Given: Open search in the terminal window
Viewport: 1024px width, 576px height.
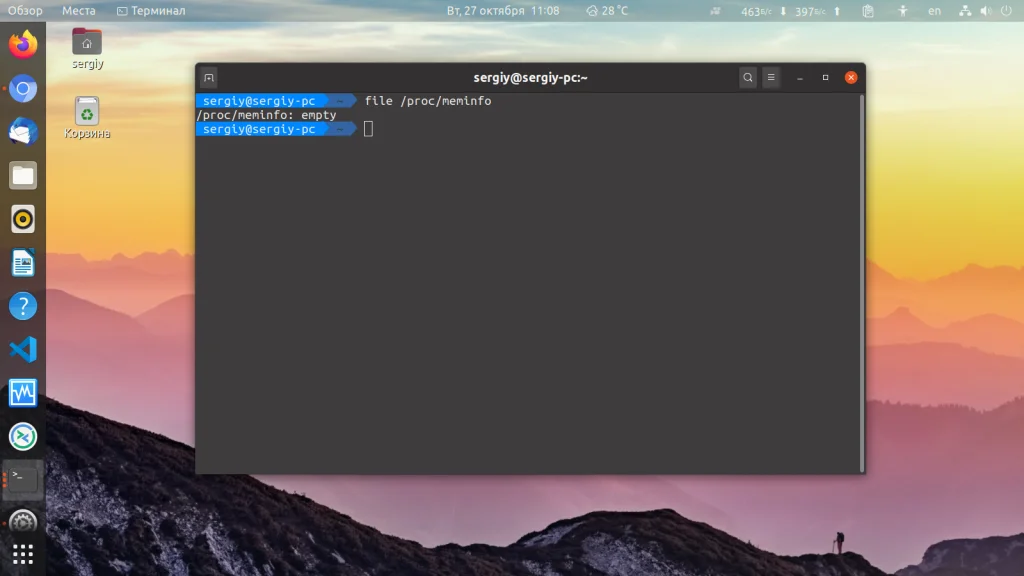Looking at the screenshot, I should [x=747, y=77].
